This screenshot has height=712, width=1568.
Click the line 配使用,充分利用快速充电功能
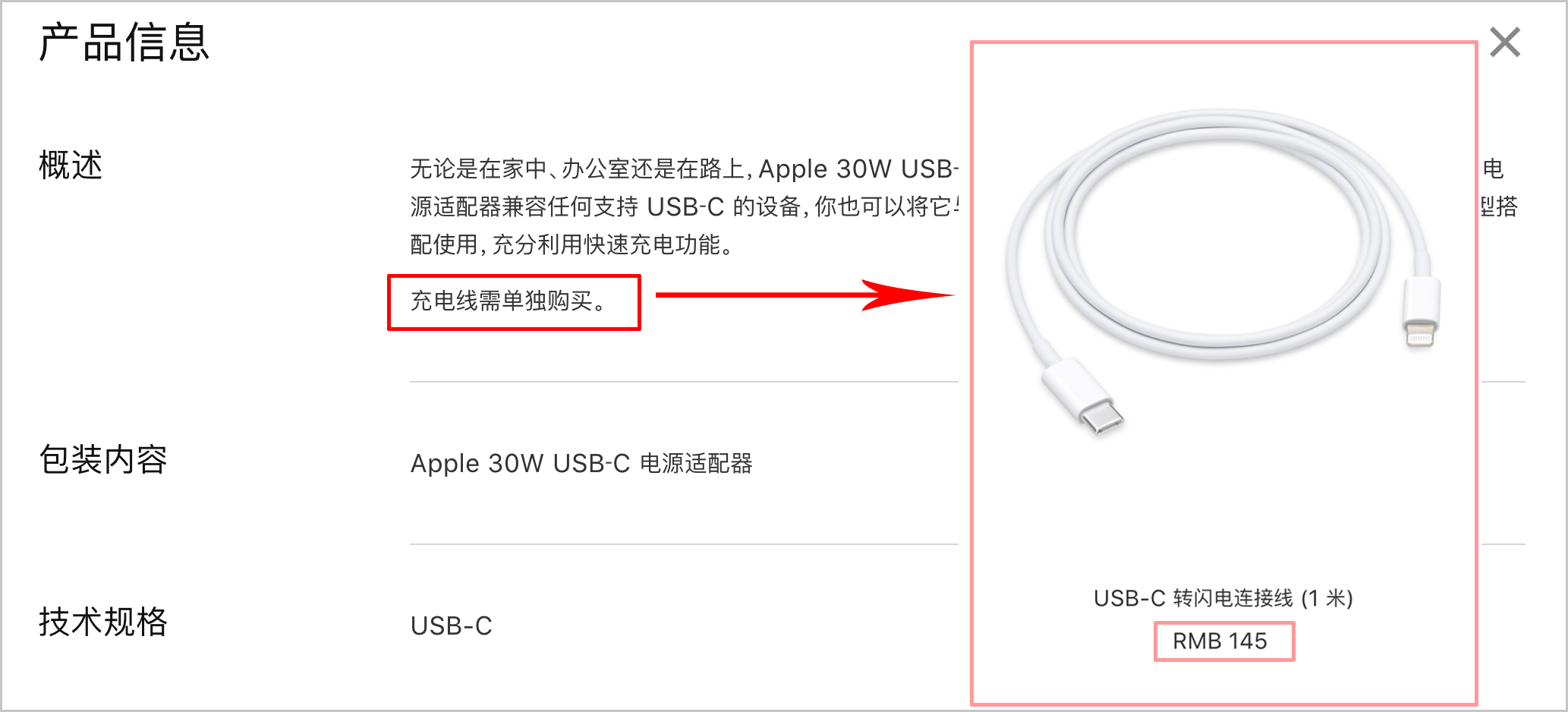(x=572, y=244)
